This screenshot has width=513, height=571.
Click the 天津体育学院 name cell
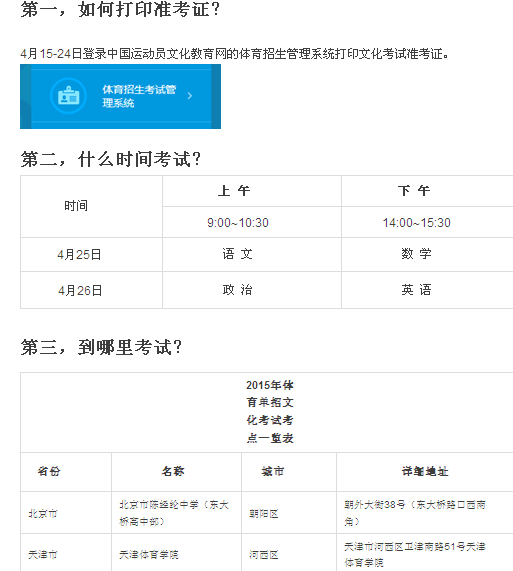(x=176, y=553)
